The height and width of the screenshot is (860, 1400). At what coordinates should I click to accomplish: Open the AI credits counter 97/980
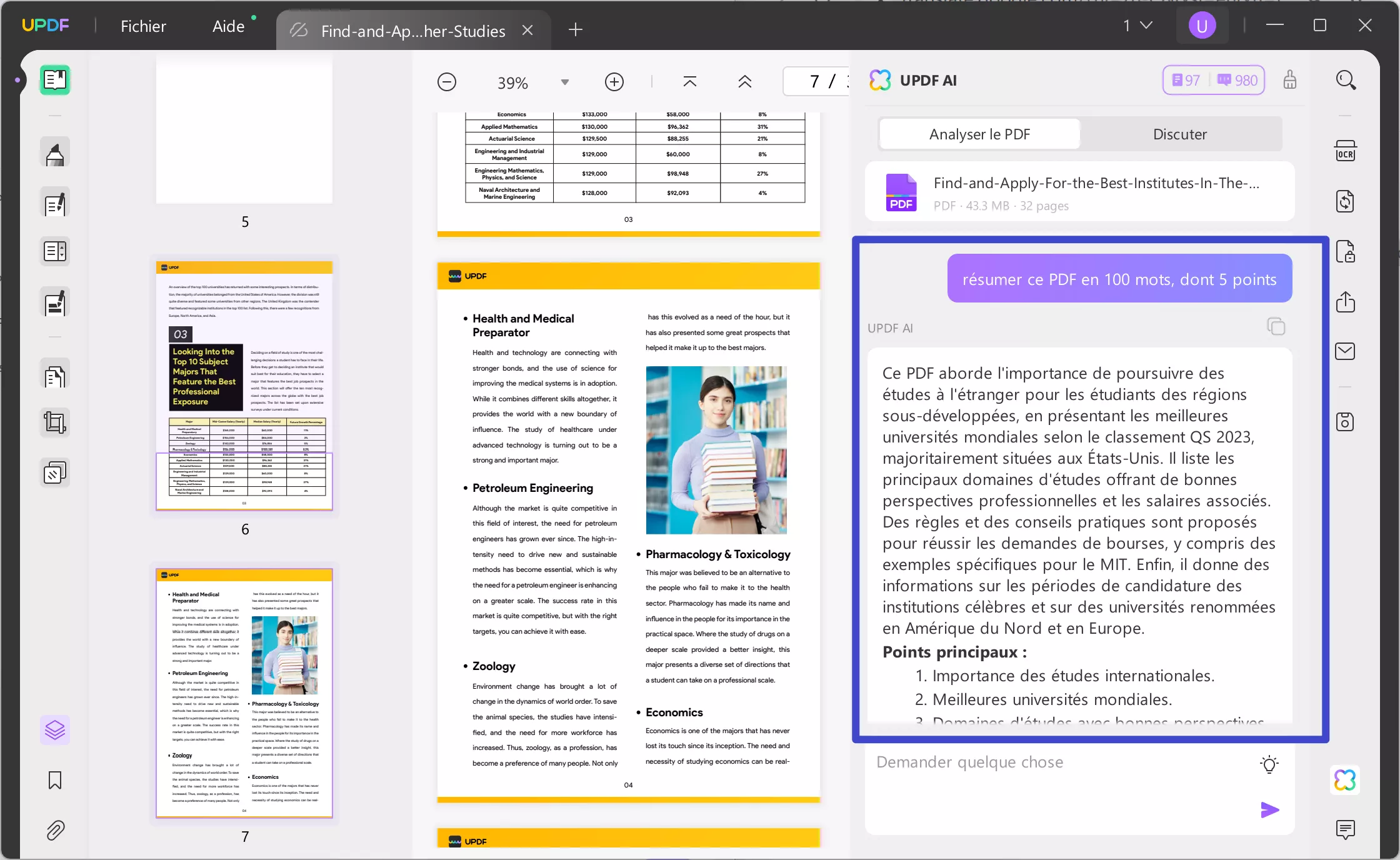1214,80
